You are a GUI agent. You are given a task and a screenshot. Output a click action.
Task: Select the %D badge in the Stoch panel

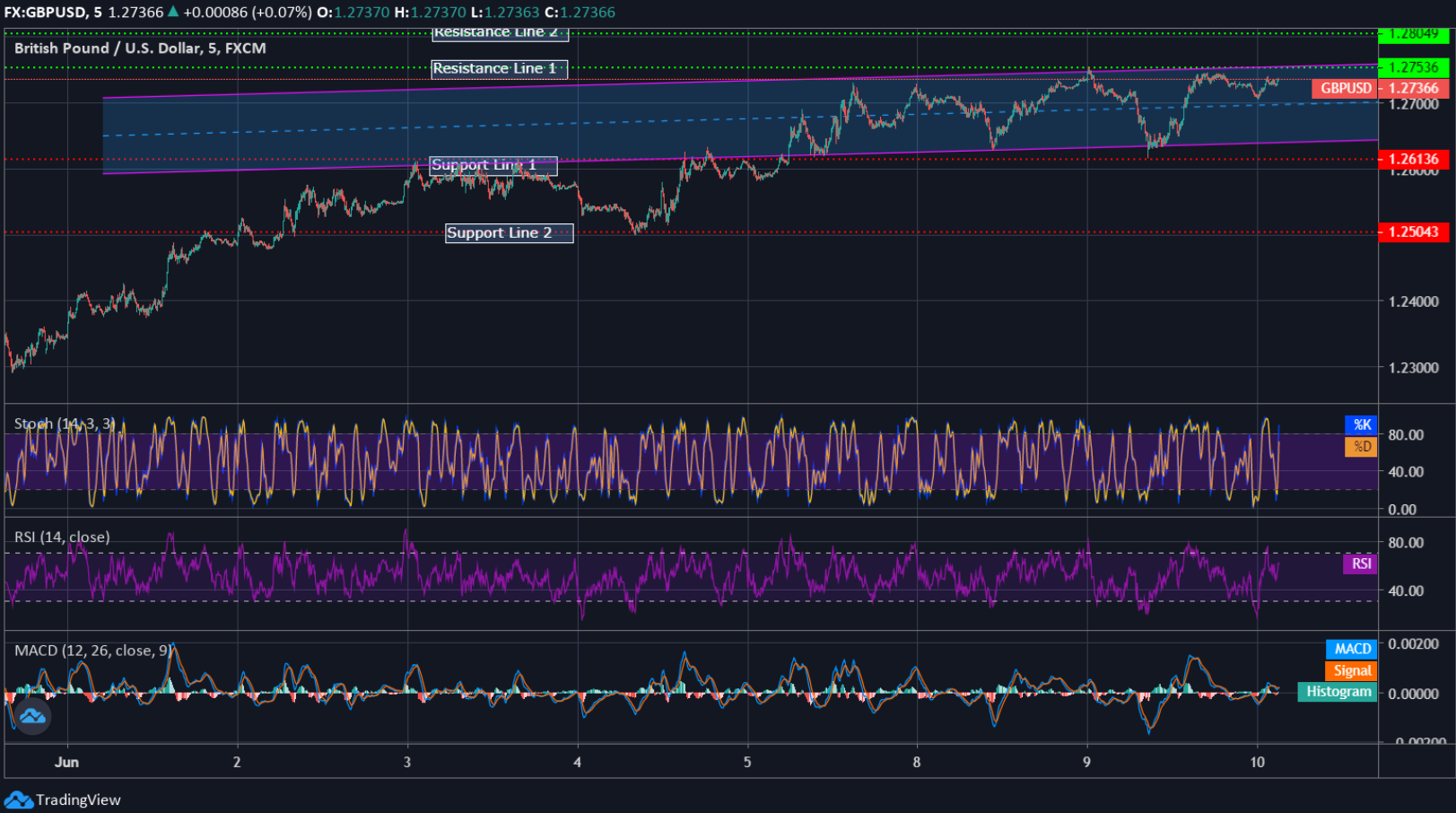(1360, 446)
